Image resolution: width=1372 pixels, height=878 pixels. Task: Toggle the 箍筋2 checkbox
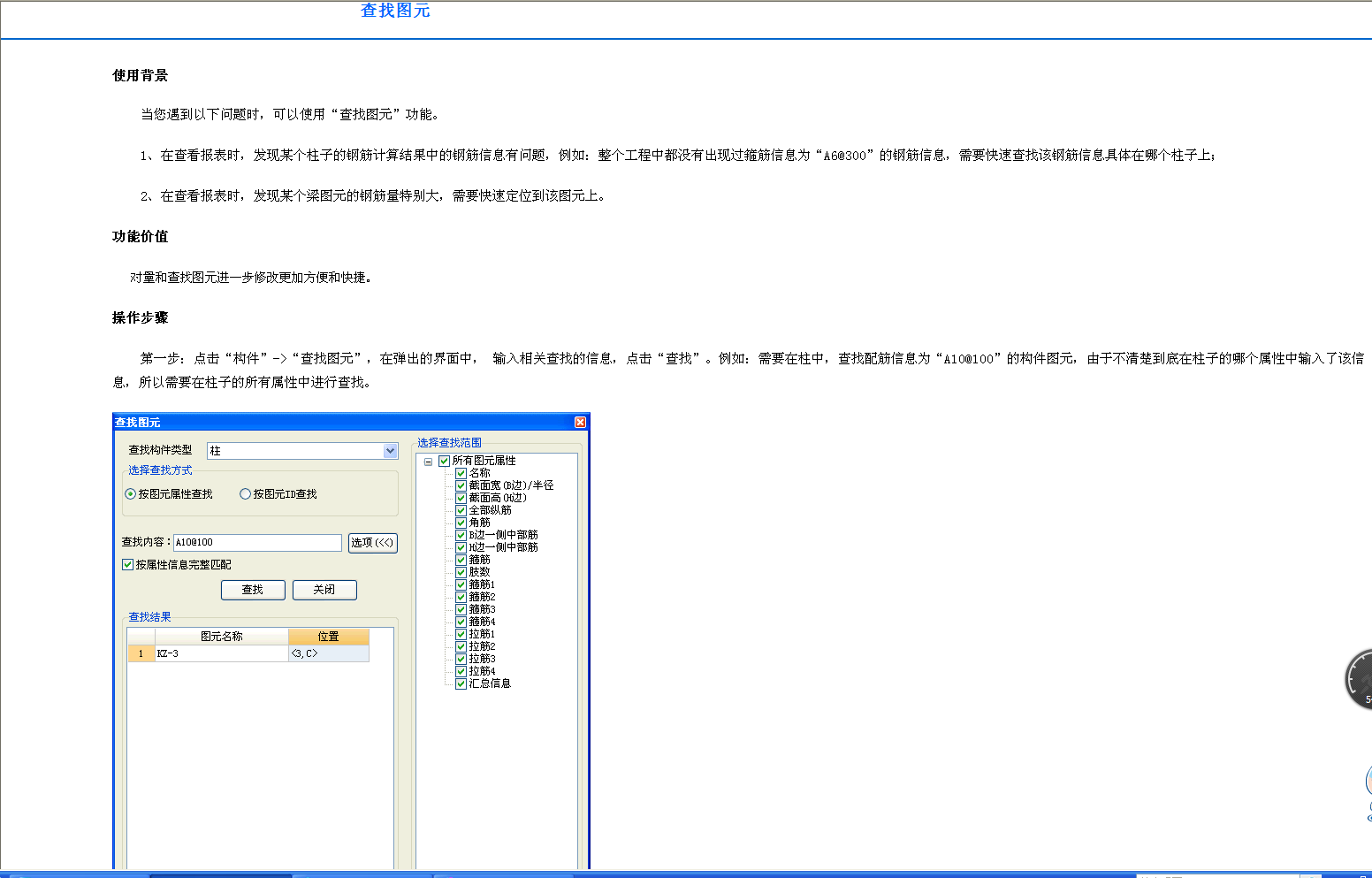pos(461,597)
